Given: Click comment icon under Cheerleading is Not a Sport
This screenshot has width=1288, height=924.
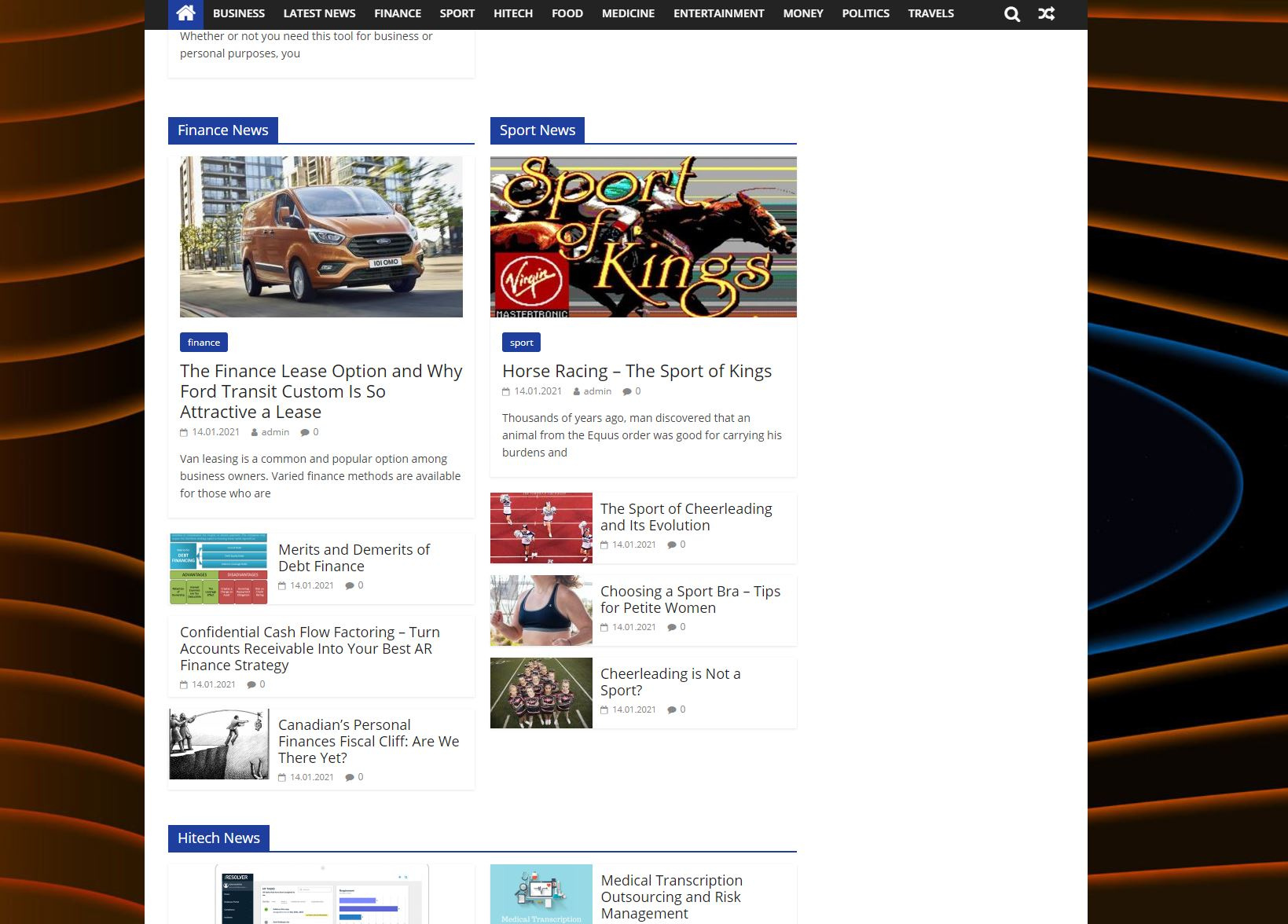Looking at the screenshot, I should point(672,709).
